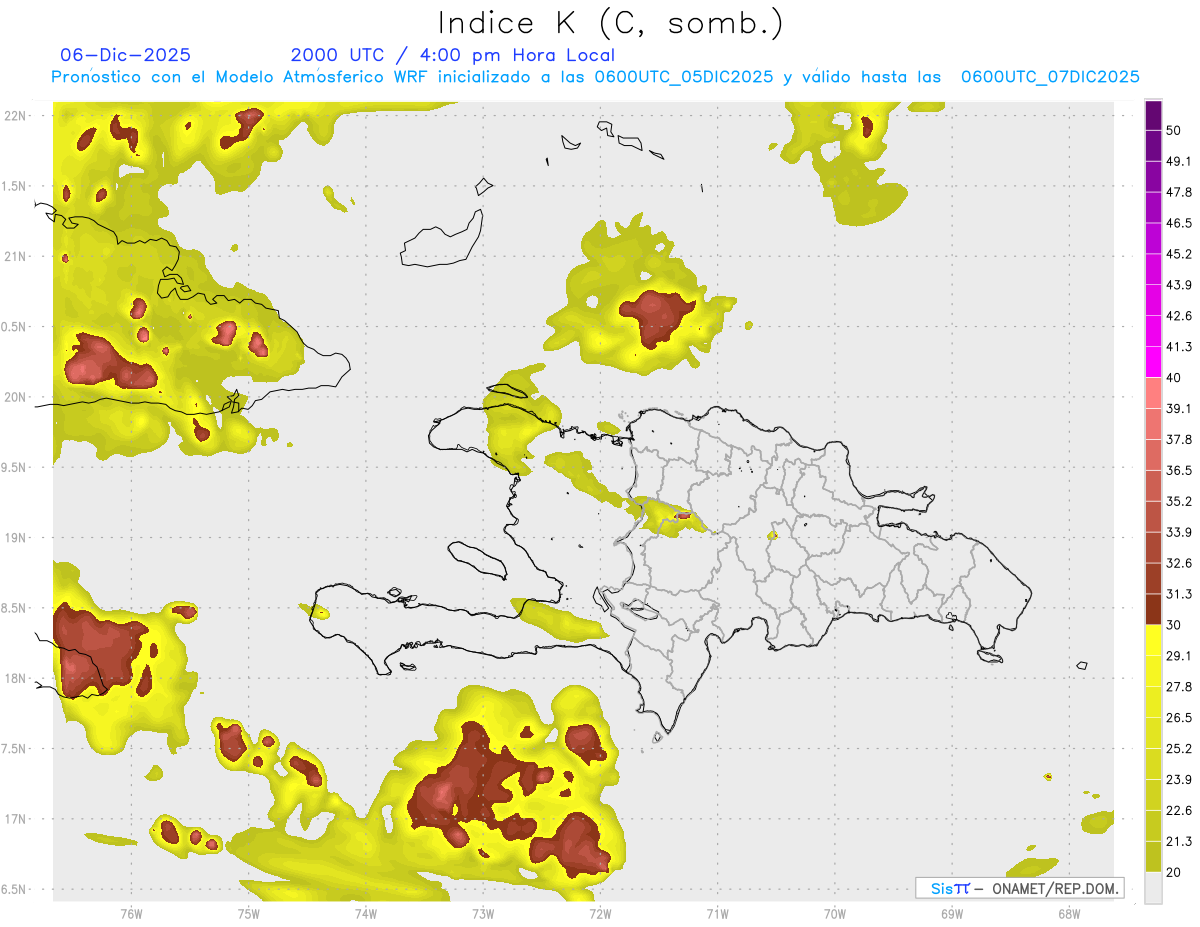Click the "46.5" legend value
Image resolution: width=1200 pixels, height=927 pixels.
pos(1179,223)
